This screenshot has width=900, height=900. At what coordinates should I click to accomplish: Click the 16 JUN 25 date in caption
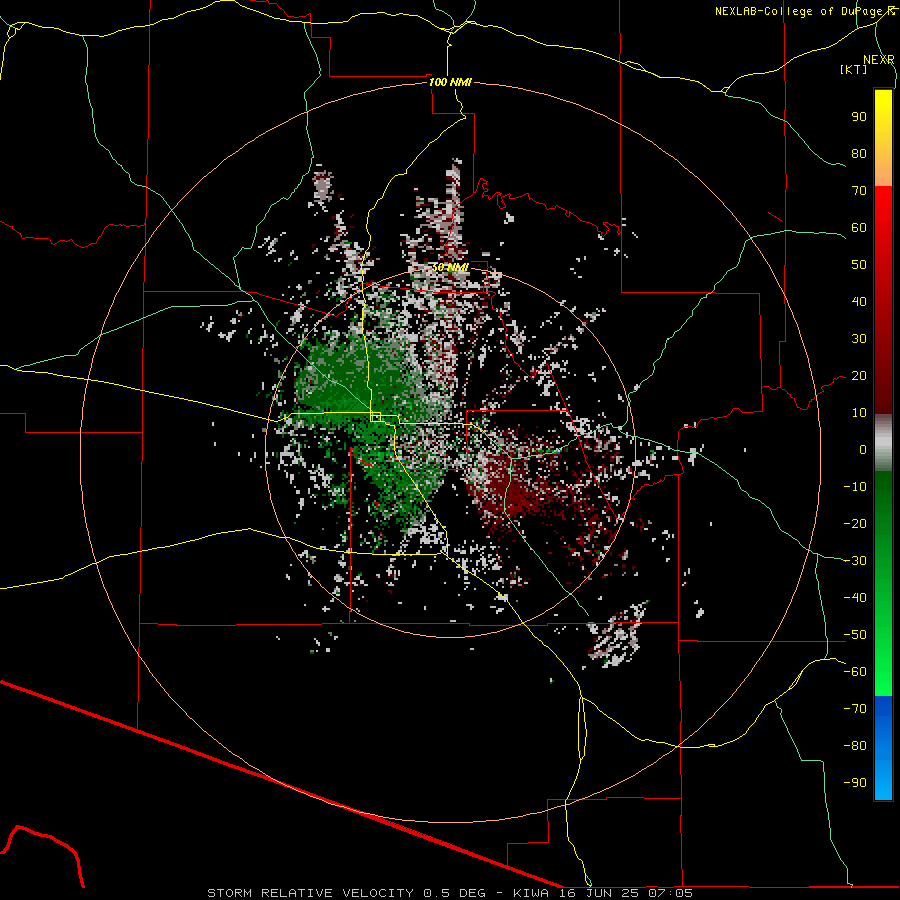click(x=599, y=893)
